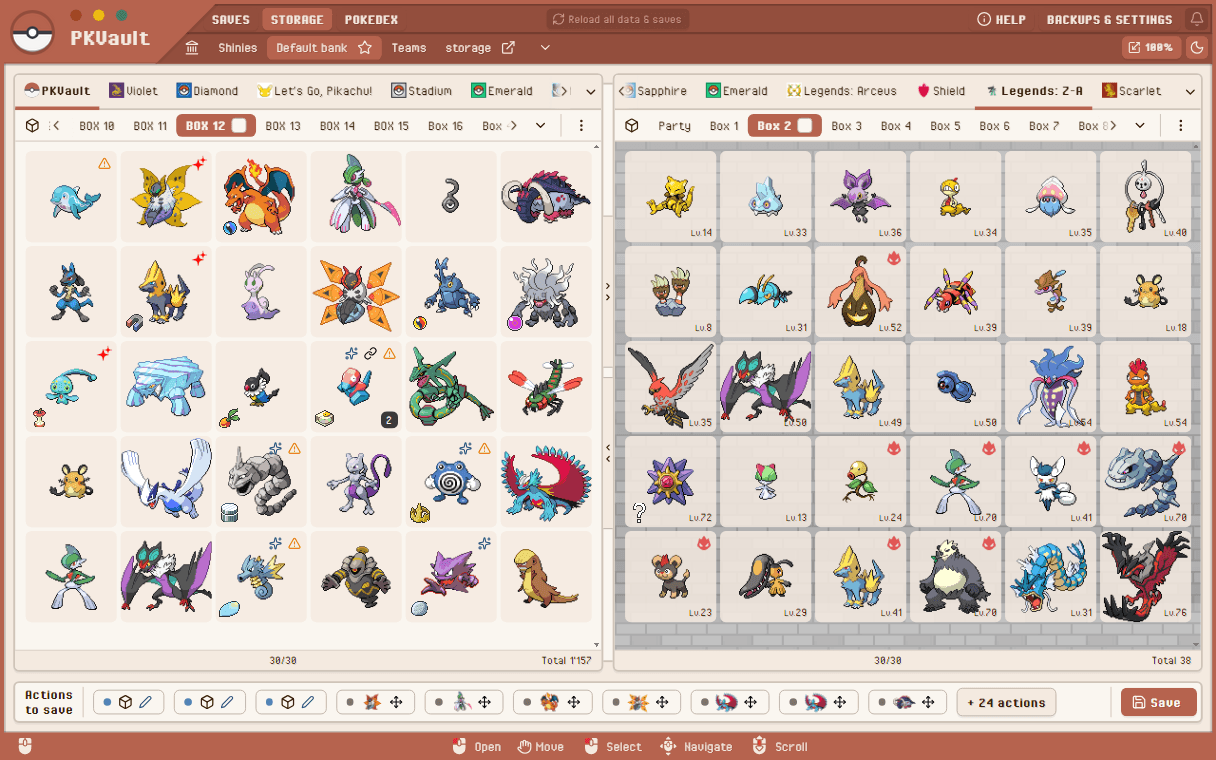Click the second pending edit action

pyautogui.click(x=210, y=702)
